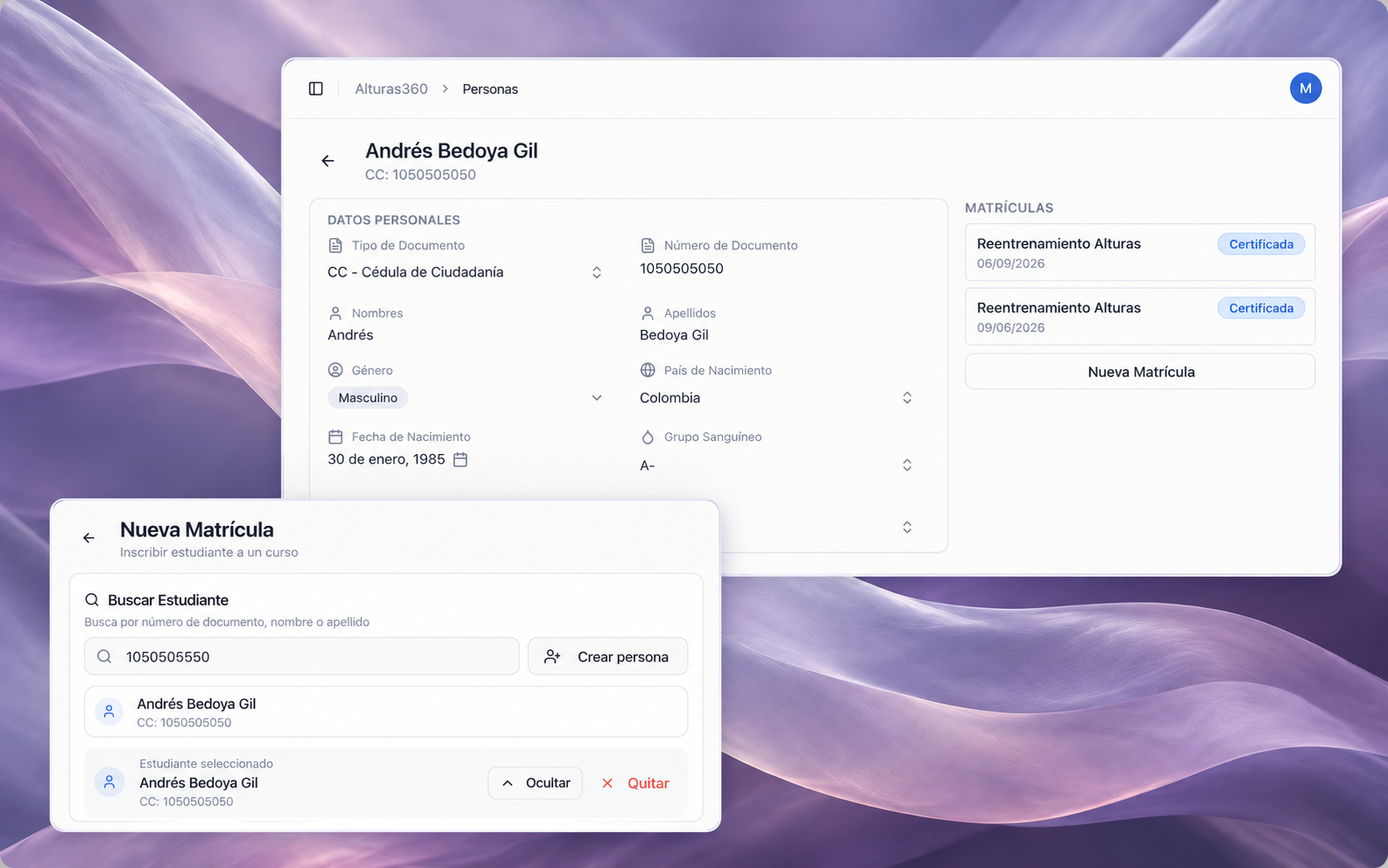Navigate to Alturas360 in the breadcrumb
This screenshot has width=1388, height=868.
(391, 89)
